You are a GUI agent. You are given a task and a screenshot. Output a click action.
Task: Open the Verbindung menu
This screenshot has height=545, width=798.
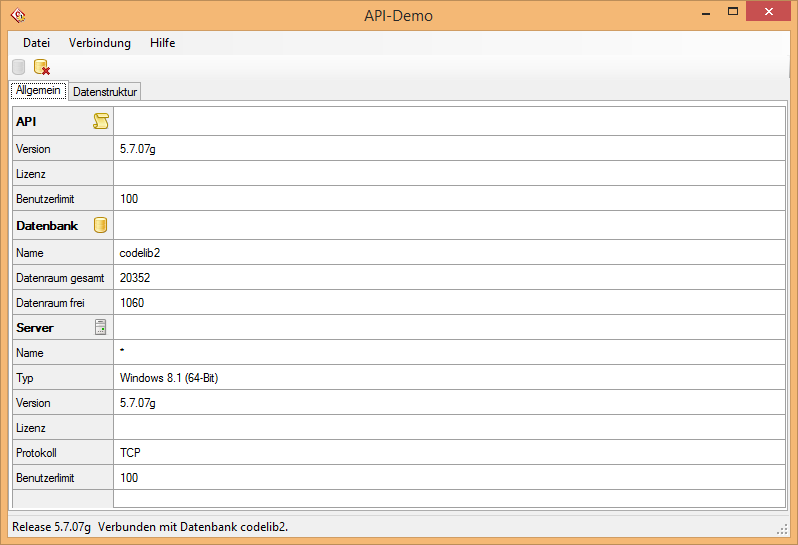(100, 43)
